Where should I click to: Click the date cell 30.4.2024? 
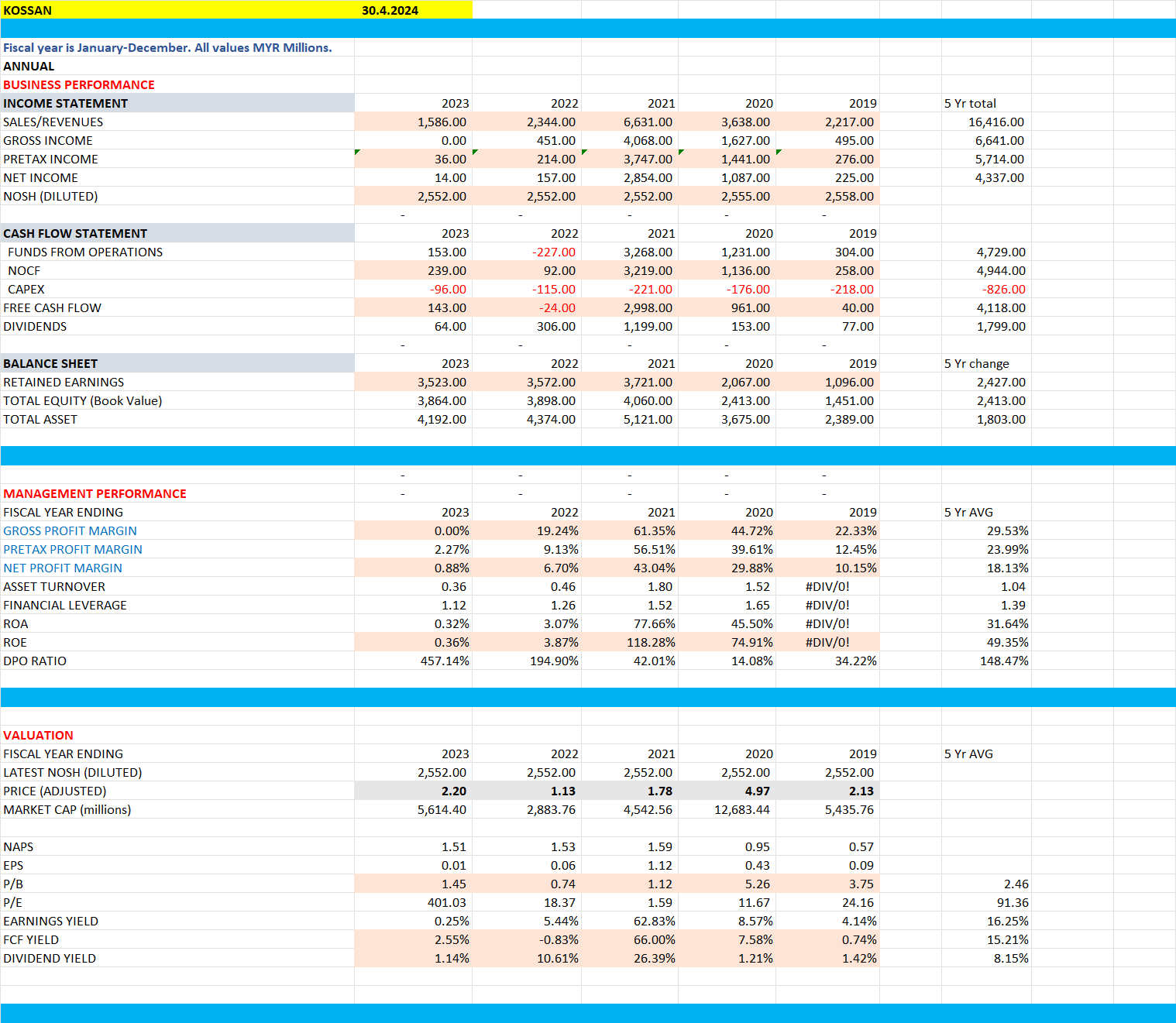pyautogui.click(x=413, y=10)
